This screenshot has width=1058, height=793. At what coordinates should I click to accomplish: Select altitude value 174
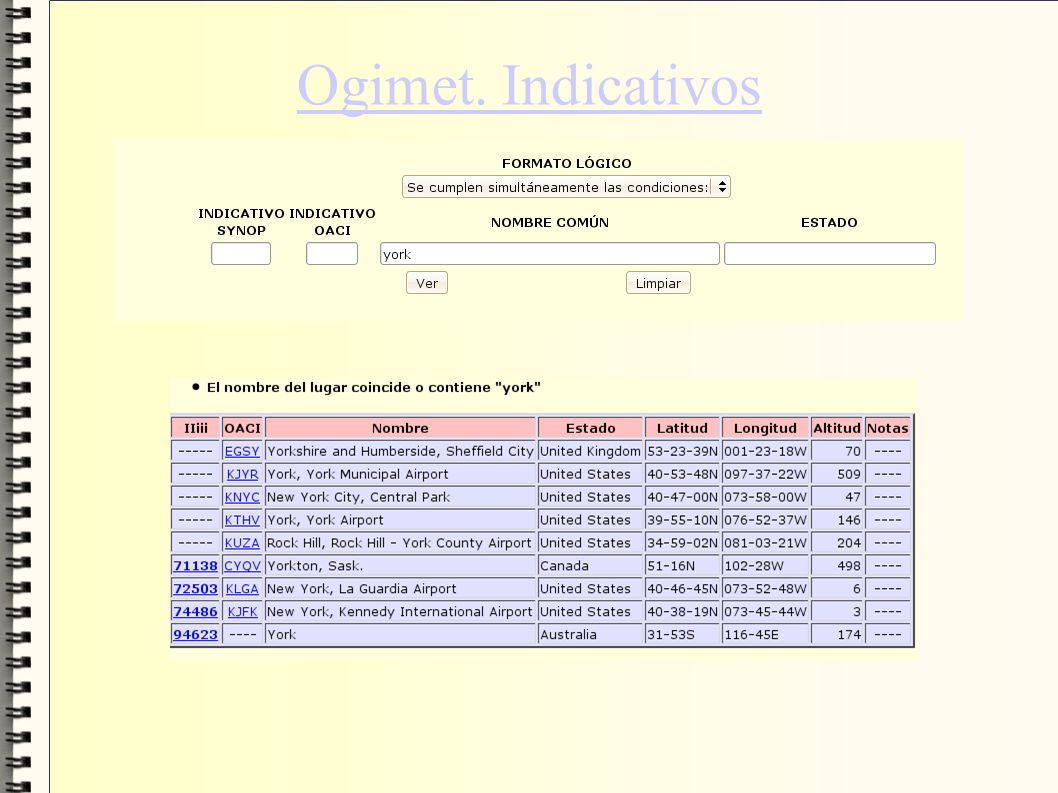coord(837,634)
